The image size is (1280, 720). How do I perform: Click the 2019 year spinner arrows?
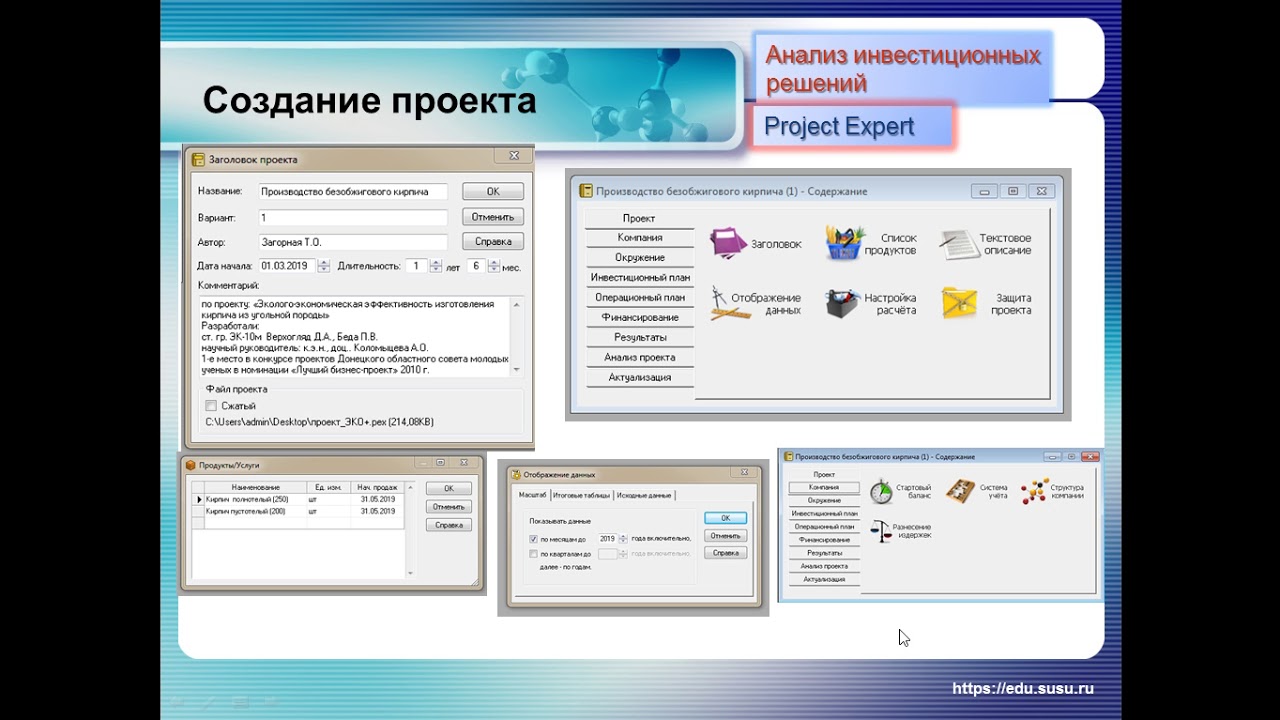623,539
